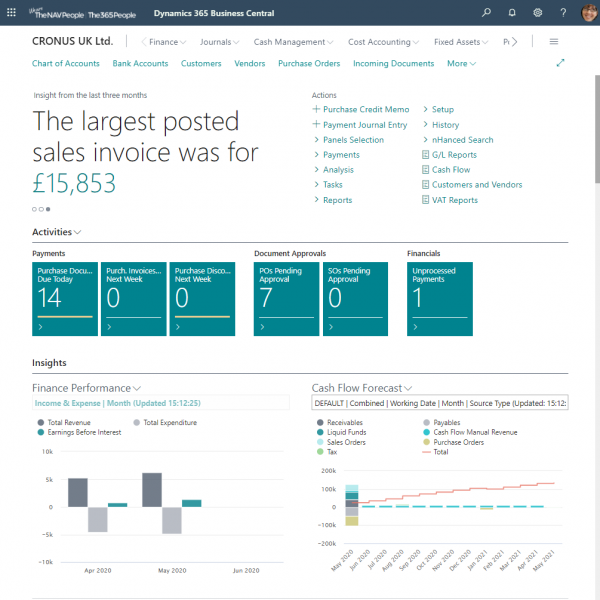Expand the Reports action group
The height and width of the screenshot is (600, 600).
[333, 200]
